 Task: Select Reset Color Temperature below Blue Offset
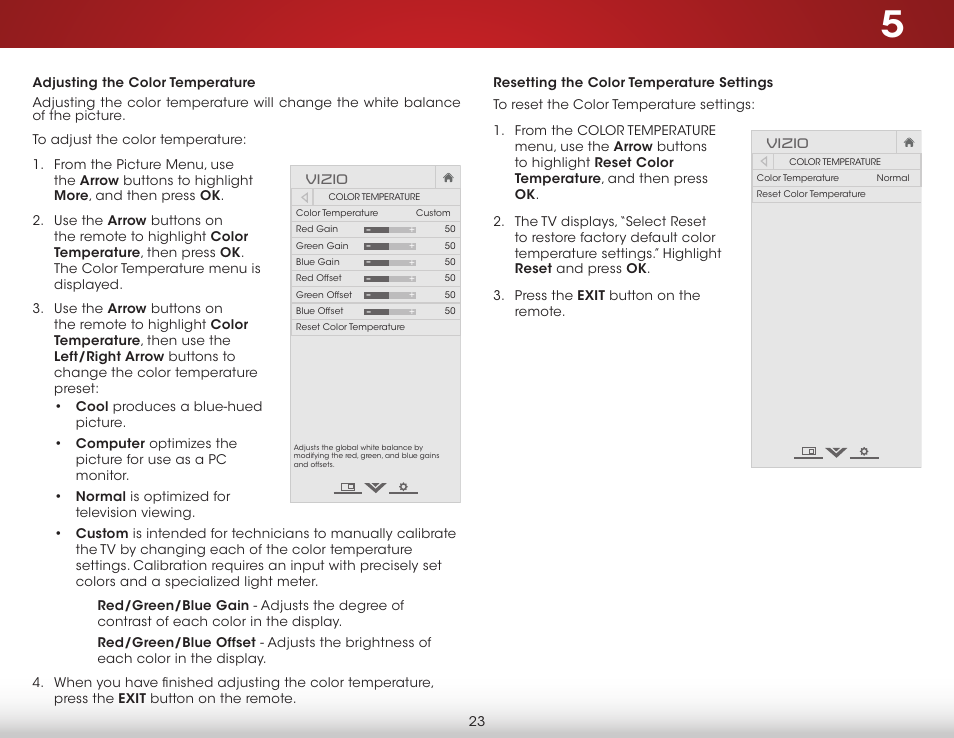pyautogui.click(x=375, y=327)
